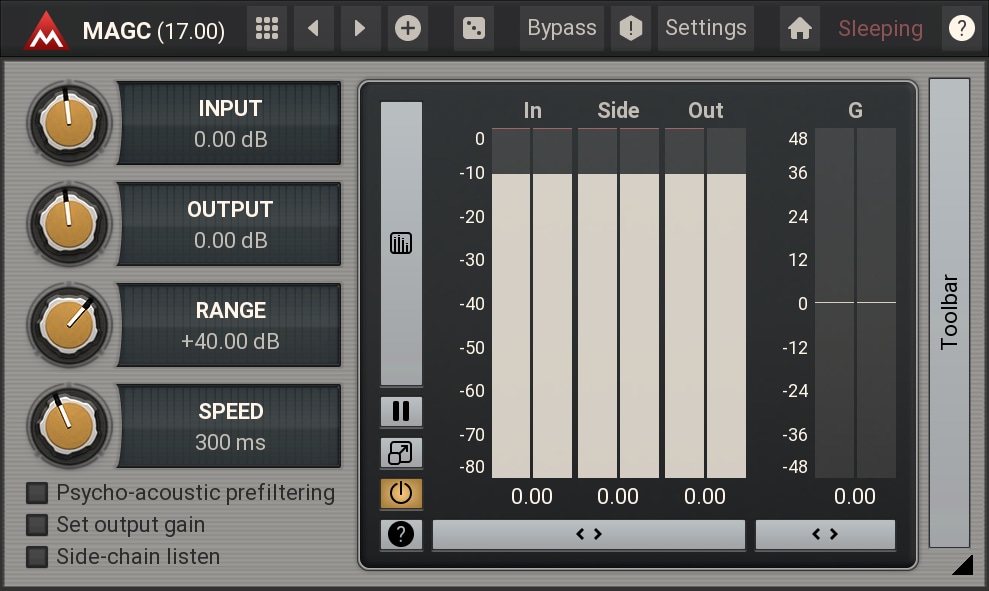Click the add preset plus icon
The height and width of the screenshot is (591, 989).
coord(407,28)
